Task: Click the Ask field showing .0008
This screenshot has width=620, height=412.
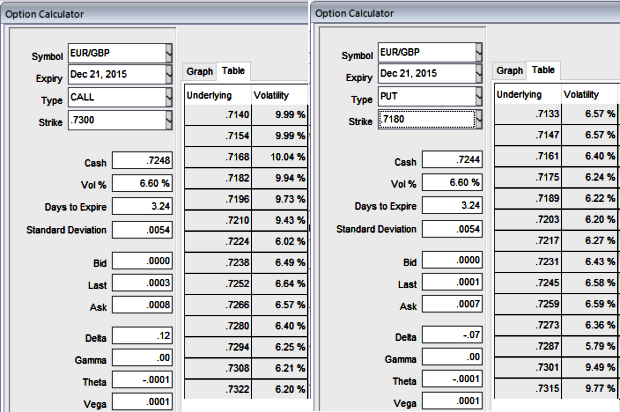Action: coord(143,305)
